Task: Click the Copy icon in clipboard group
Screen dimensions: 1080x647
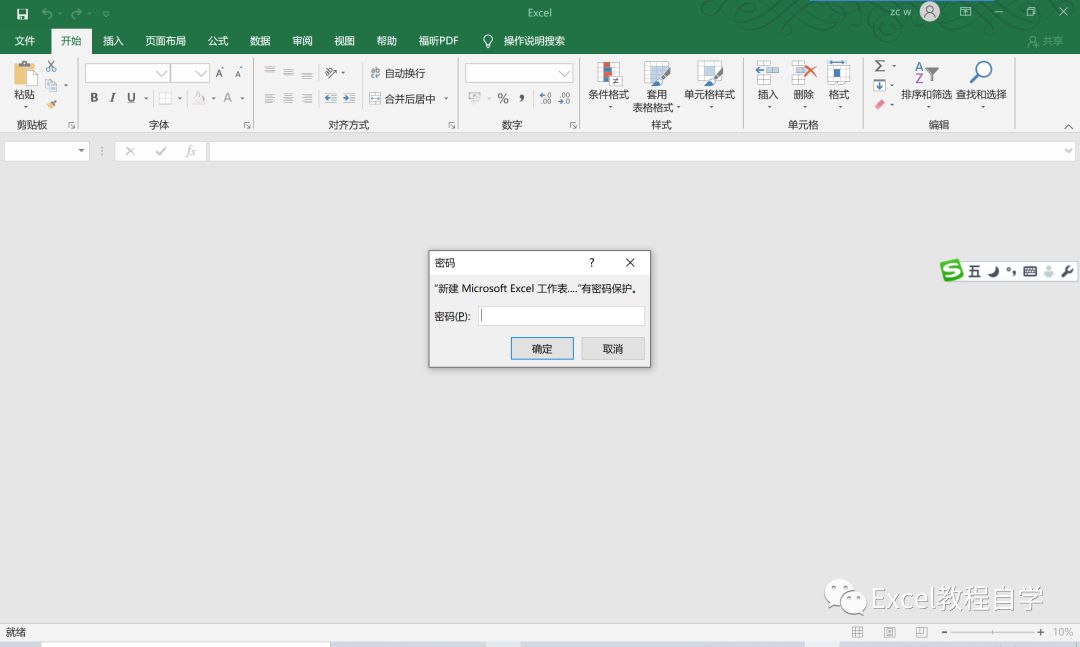Action: (51, 85)
